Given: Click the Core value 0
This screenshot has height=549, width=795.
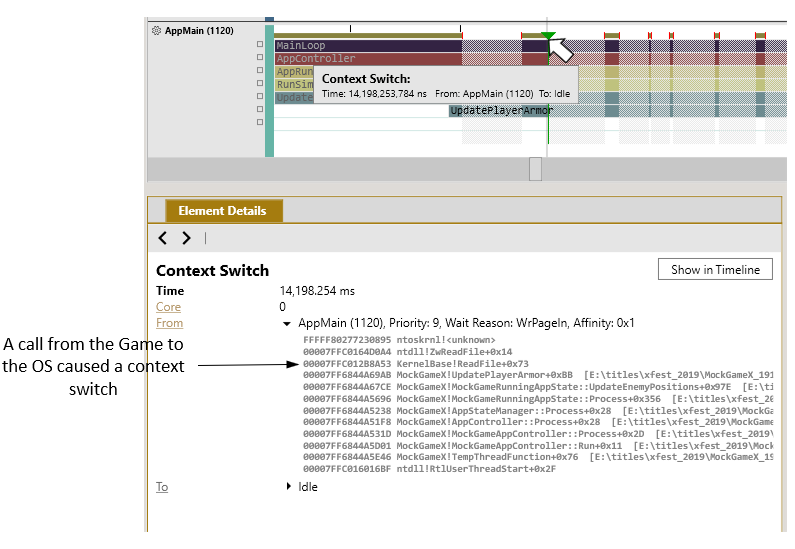Looking at the screenshot, I should [x=282, y=307].
